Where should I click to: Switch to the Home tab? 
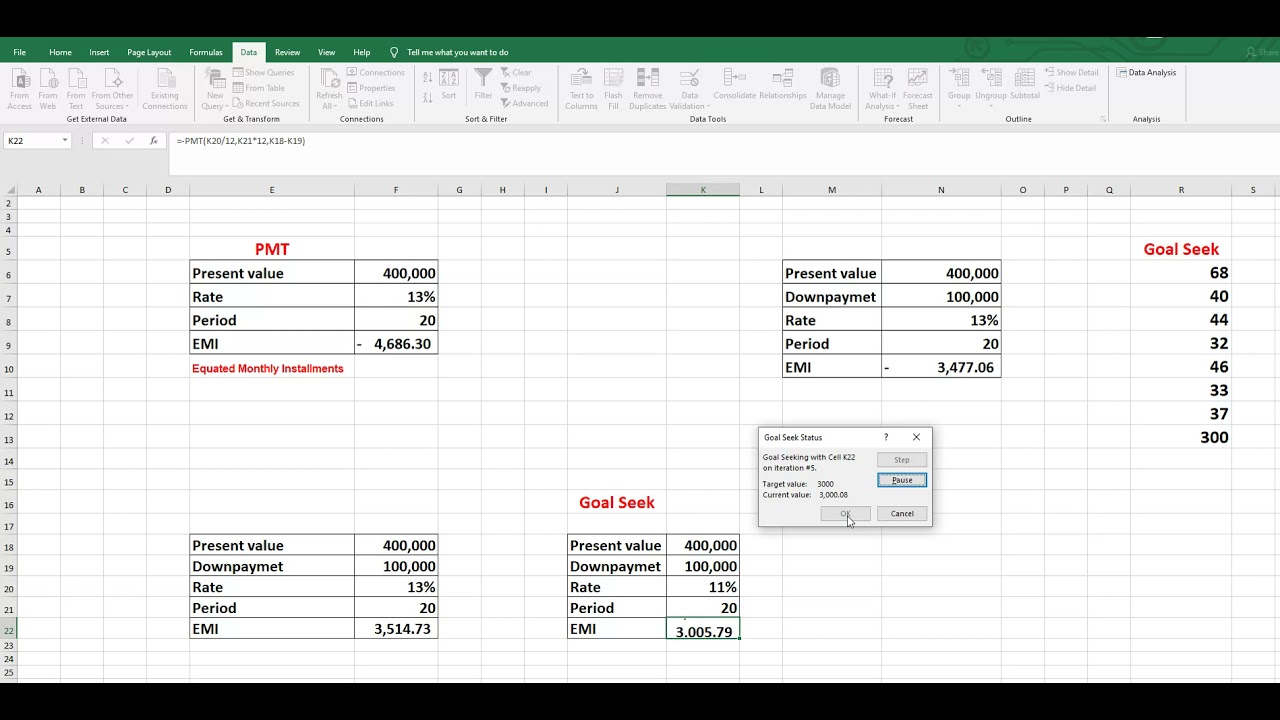point(60,52)
